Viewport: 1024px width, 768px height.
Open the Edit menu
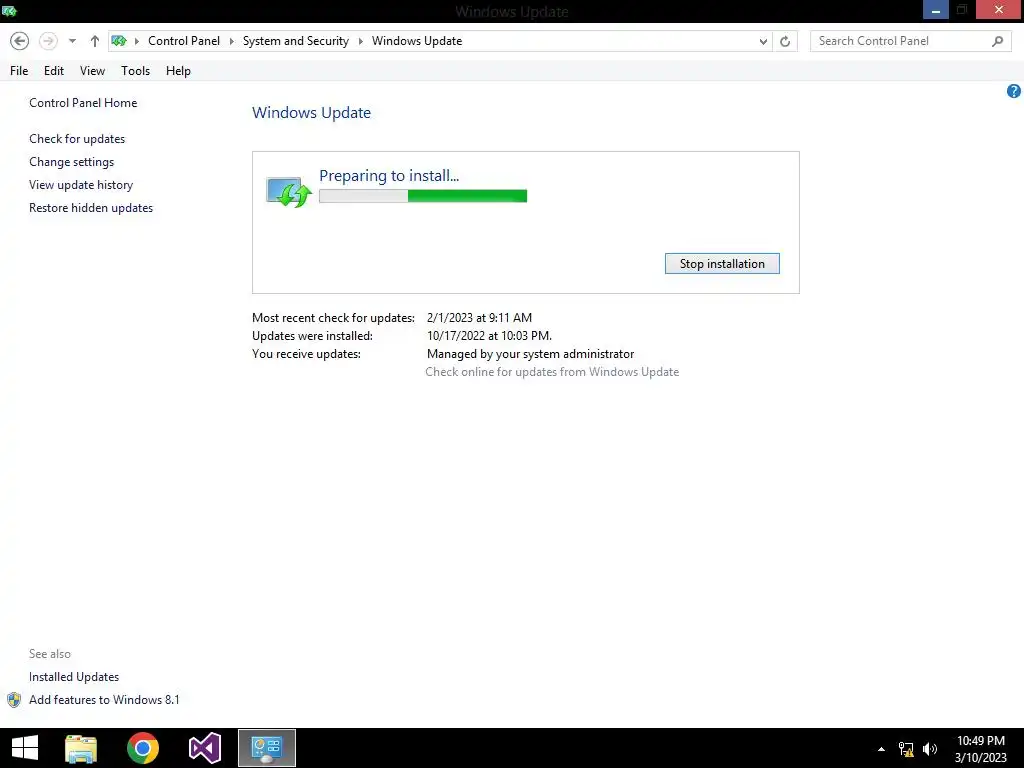54,71
